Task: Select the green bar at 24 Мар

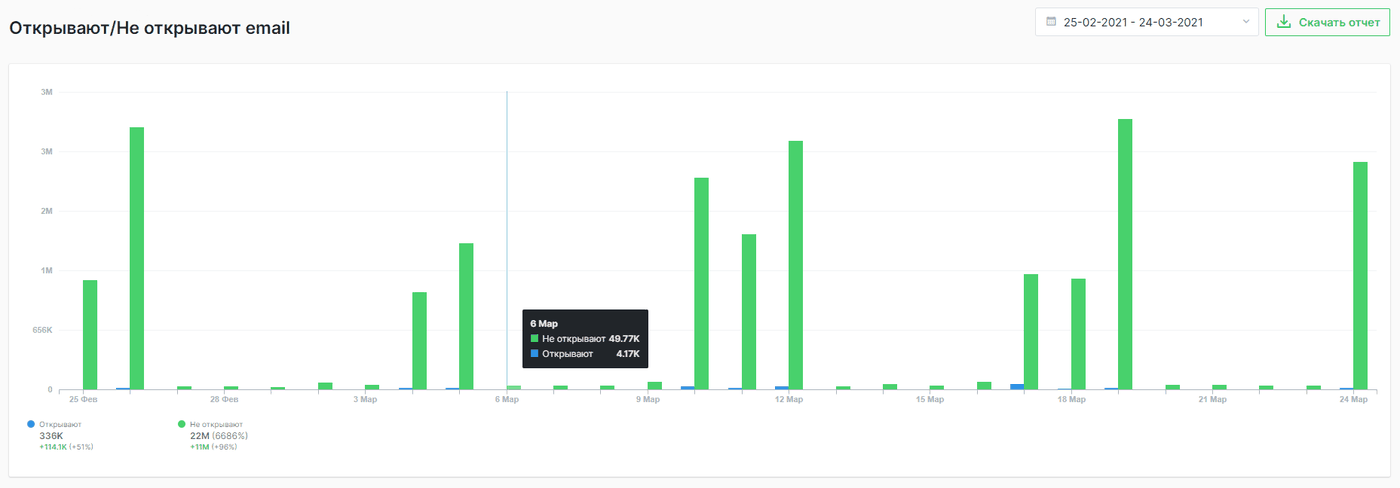Action: [x=1360, y=276]
